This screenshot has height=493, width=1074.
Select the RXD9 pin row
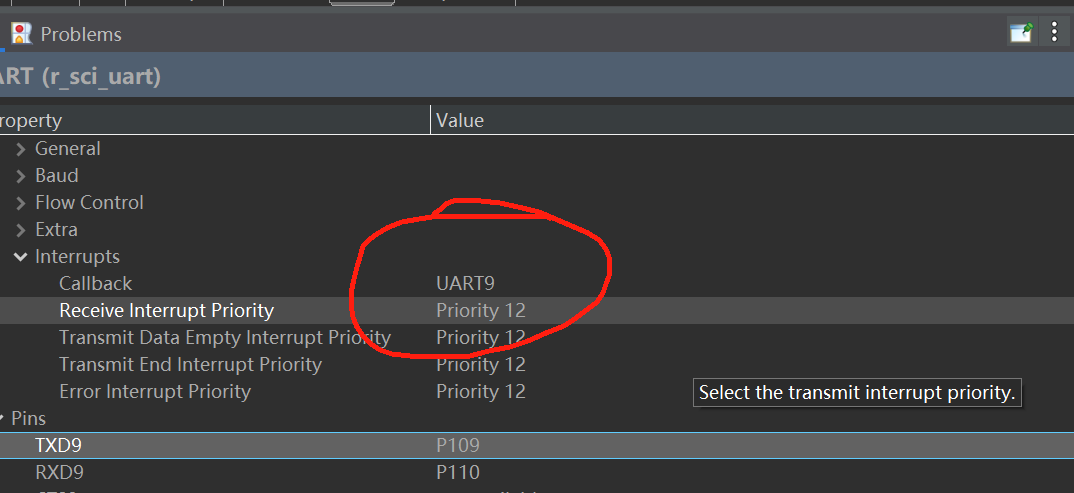coord(537,472)
